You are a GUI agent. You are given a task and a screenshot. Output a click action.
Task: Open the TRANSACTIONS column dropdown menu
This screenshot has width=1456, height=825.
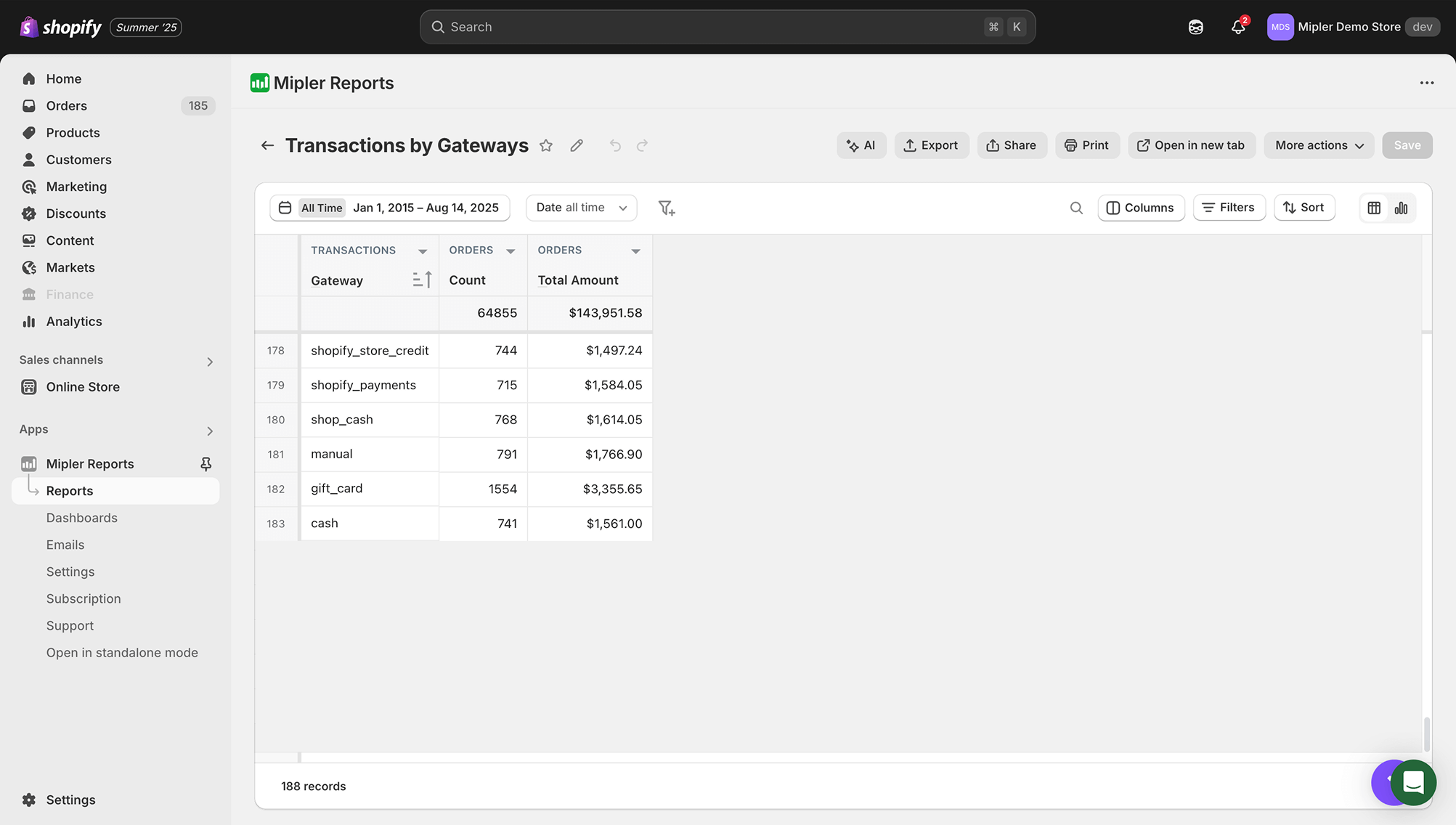pyautogui.click(x=423, y=251)
